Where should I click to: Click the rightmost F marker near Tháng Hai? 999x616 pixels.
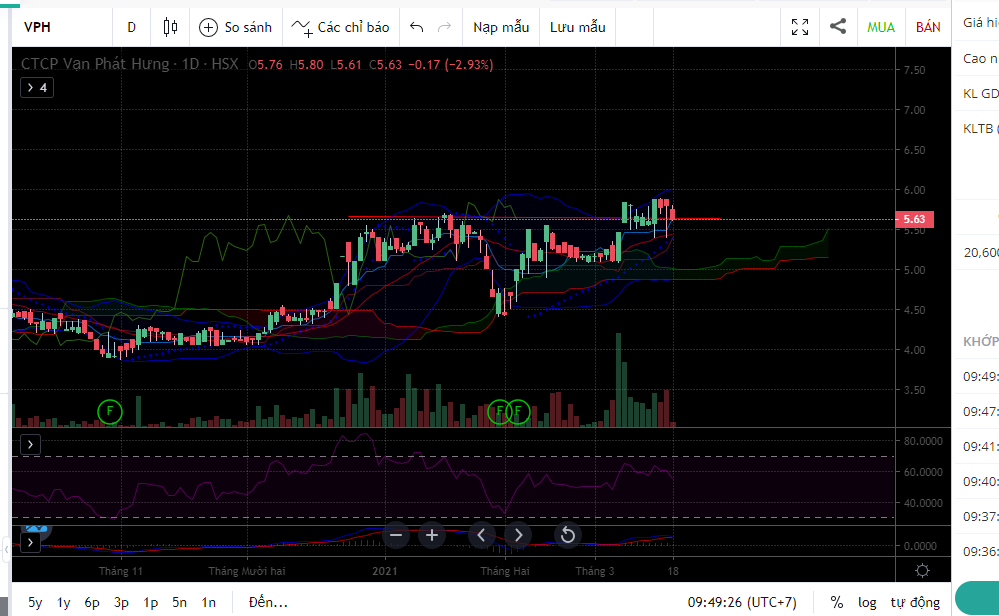click(518, 412)
